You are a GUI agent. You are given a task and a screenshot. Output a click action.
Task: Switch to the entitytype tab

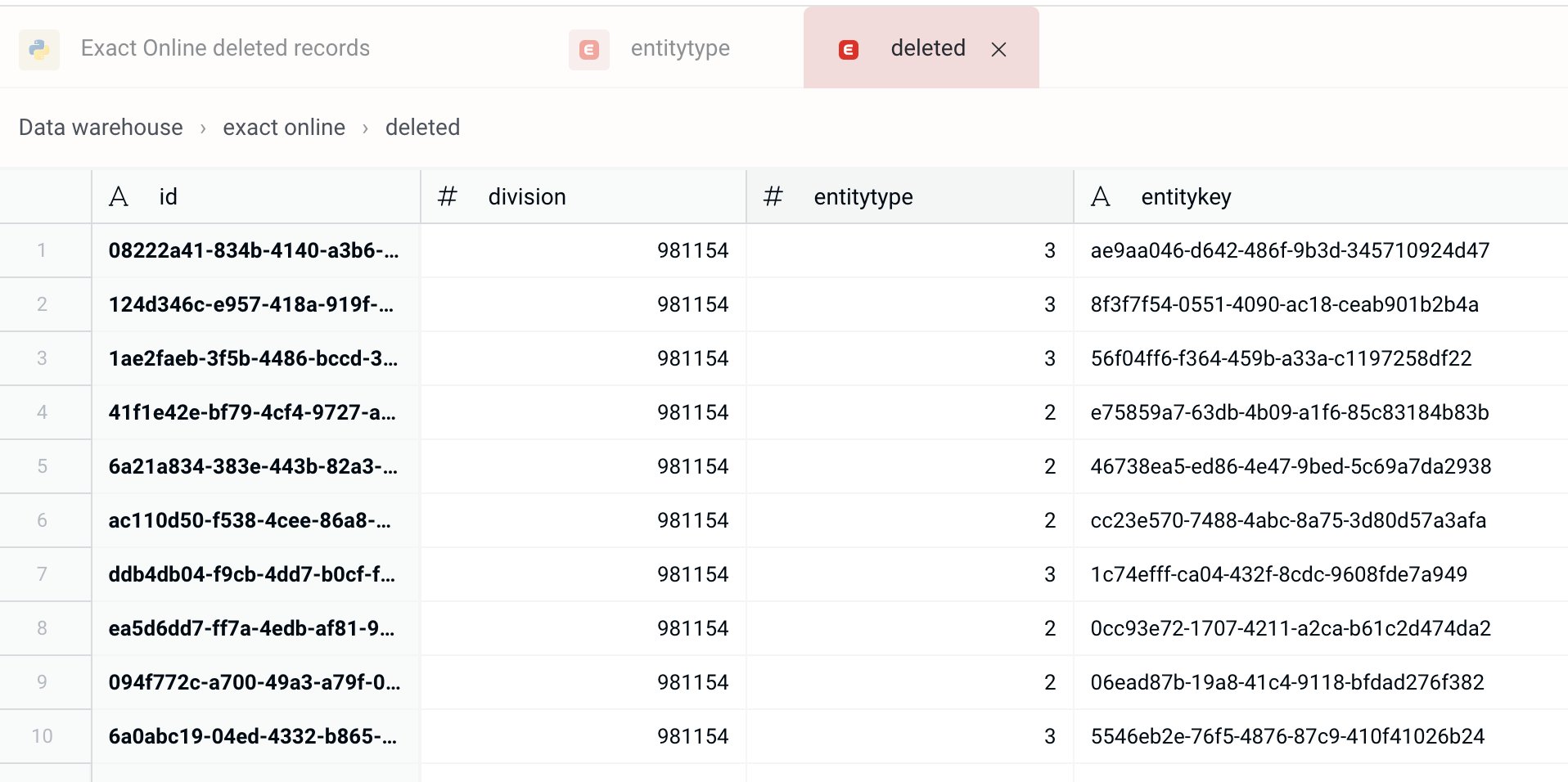680,48
